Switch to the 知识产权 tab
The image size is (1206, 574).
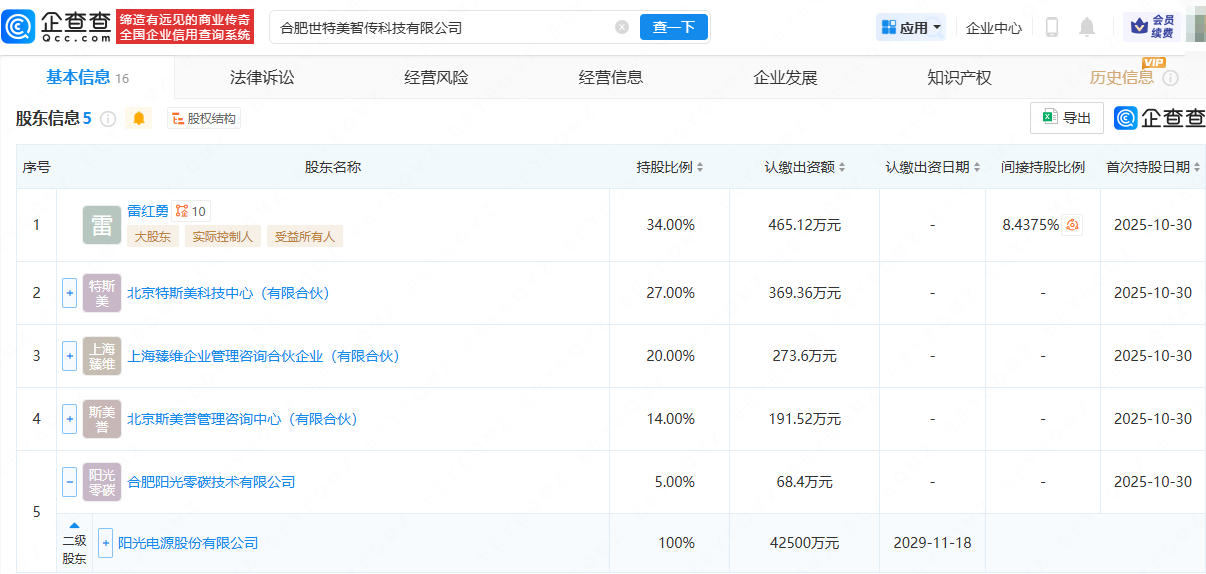coord(958,77)
